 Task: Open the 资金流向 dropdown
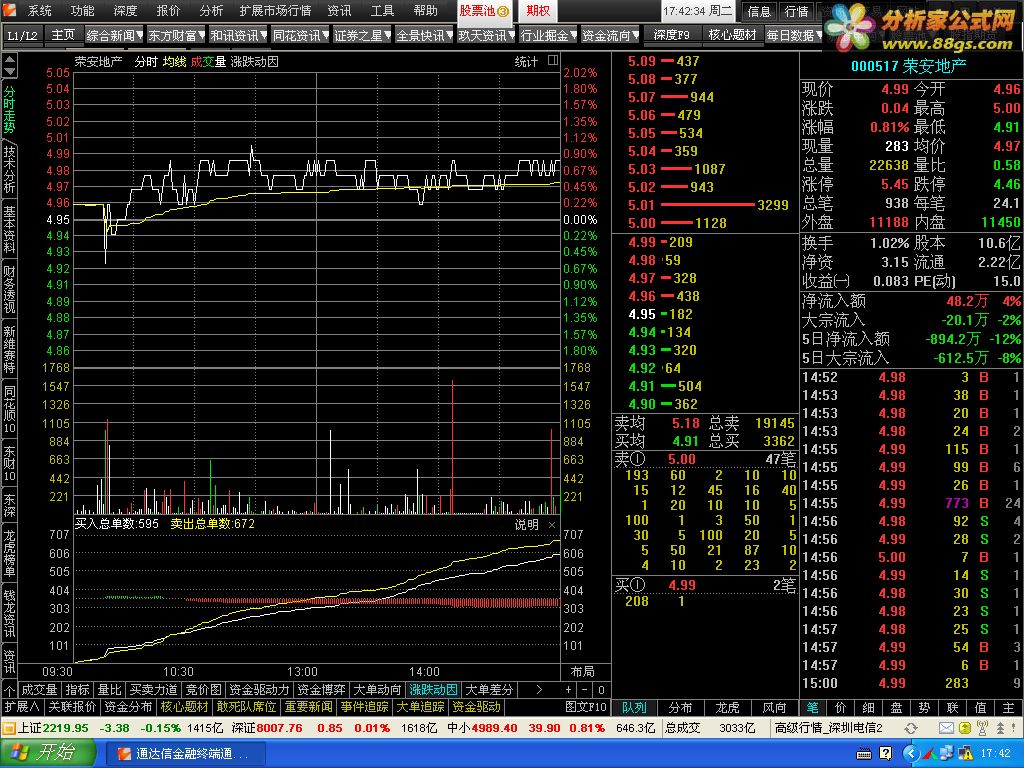pos(610,35)
